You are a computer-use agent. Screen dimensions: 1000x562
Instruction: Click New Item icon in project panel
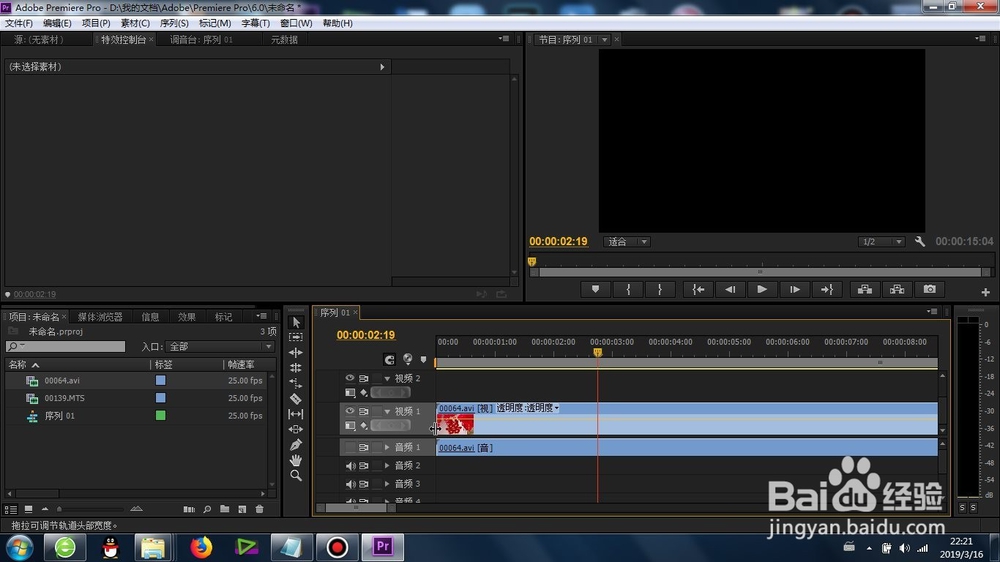click(242, 509)
